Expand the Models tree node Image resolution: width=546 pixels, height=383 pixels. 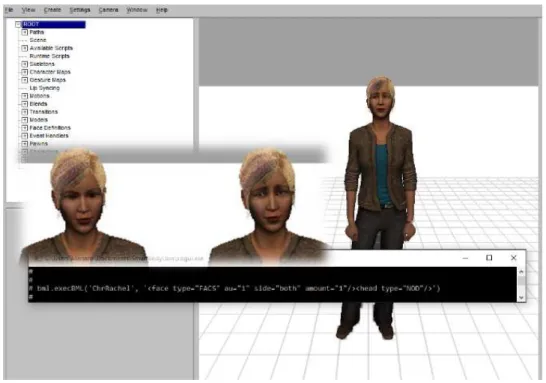(24, 120)
